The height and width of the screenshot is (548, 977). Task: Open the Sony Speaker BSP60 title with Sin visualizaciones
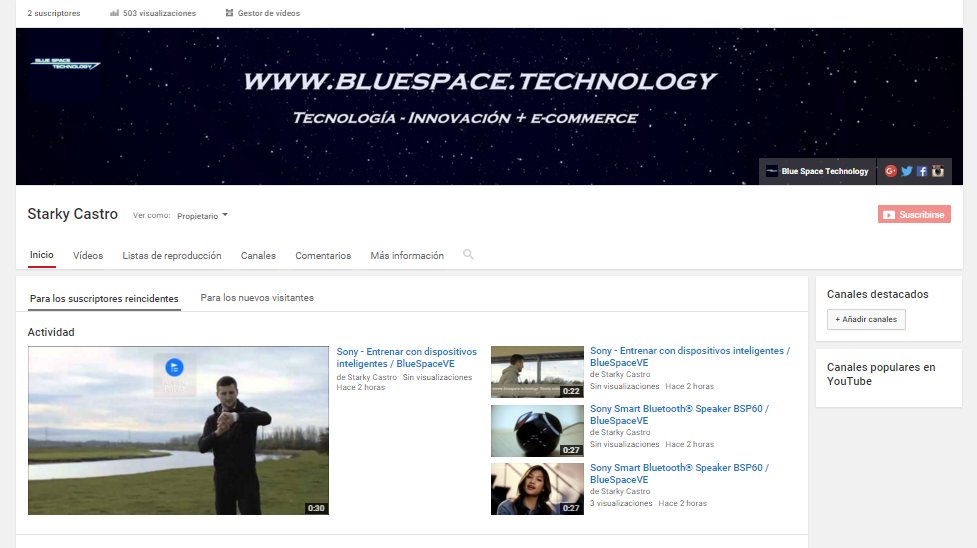click(x=679, y=415)
